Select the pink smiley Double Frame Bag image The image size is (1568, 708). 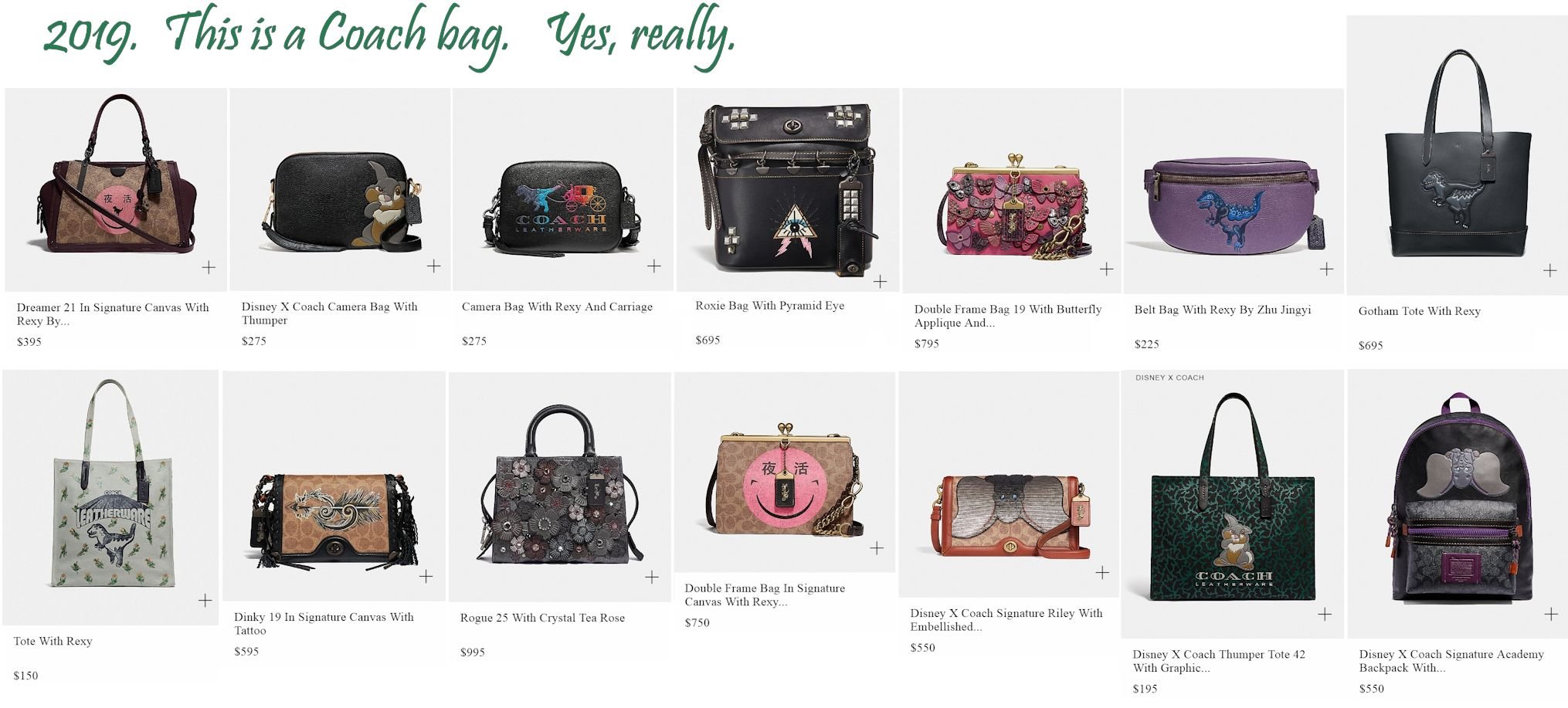pos(783,479)
